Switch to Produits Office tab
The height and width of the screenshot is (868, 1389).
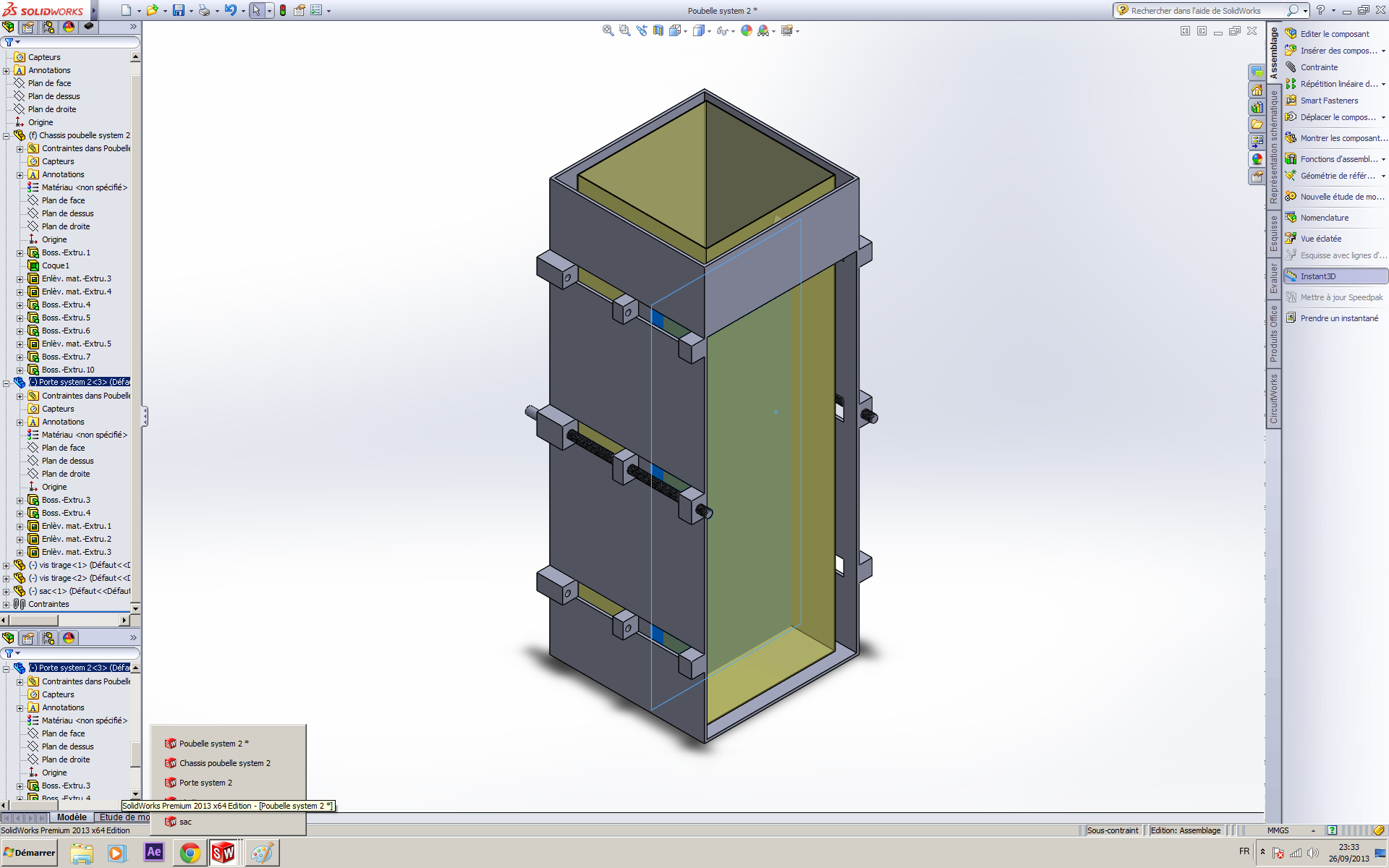(1273, 333)
